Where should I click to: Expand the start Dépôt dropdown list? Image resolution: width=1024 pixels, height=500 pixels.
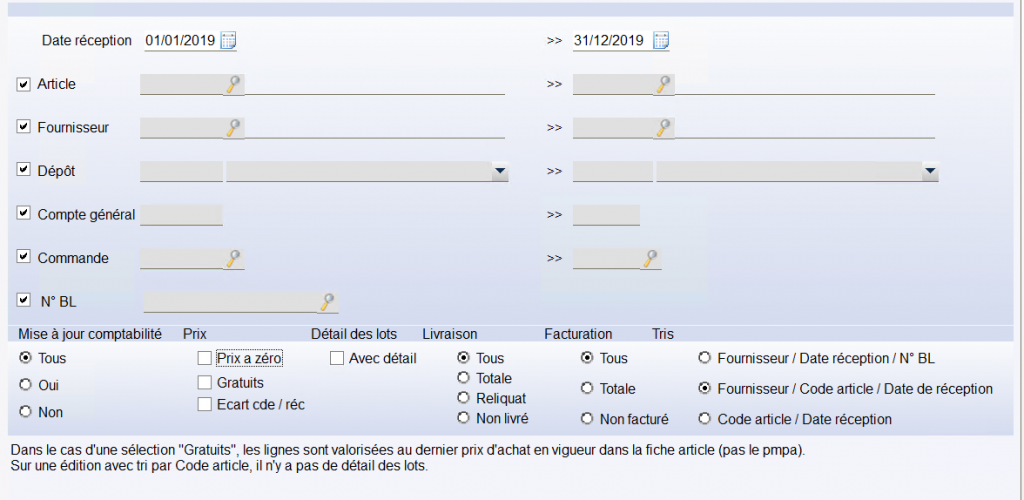coord(500,172)
